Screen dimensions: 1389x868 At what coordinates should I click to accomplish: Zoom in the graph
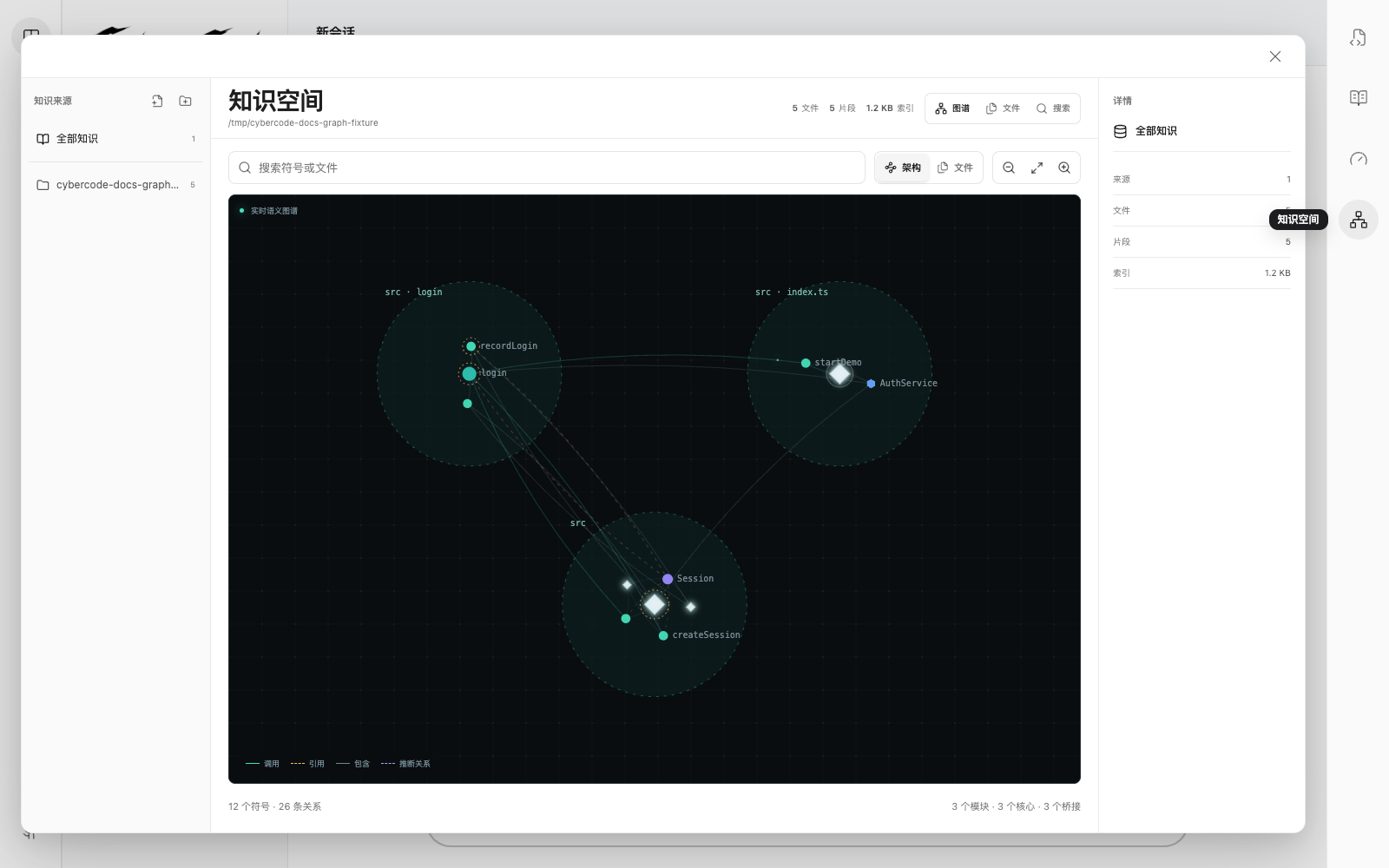point(1064,168)
